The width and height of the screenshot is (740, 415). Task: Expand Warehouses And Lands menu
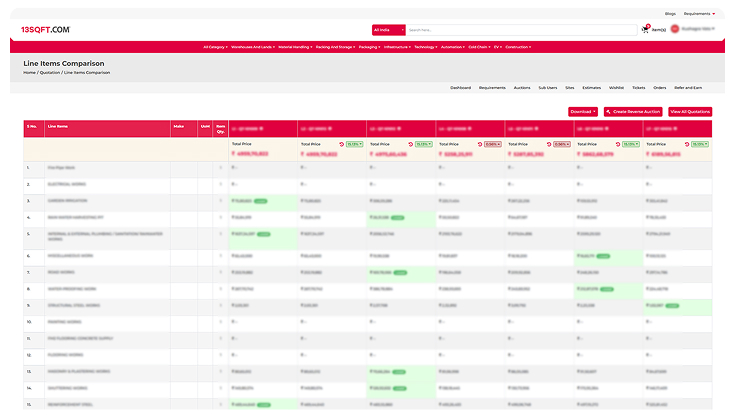pos(253,47)
